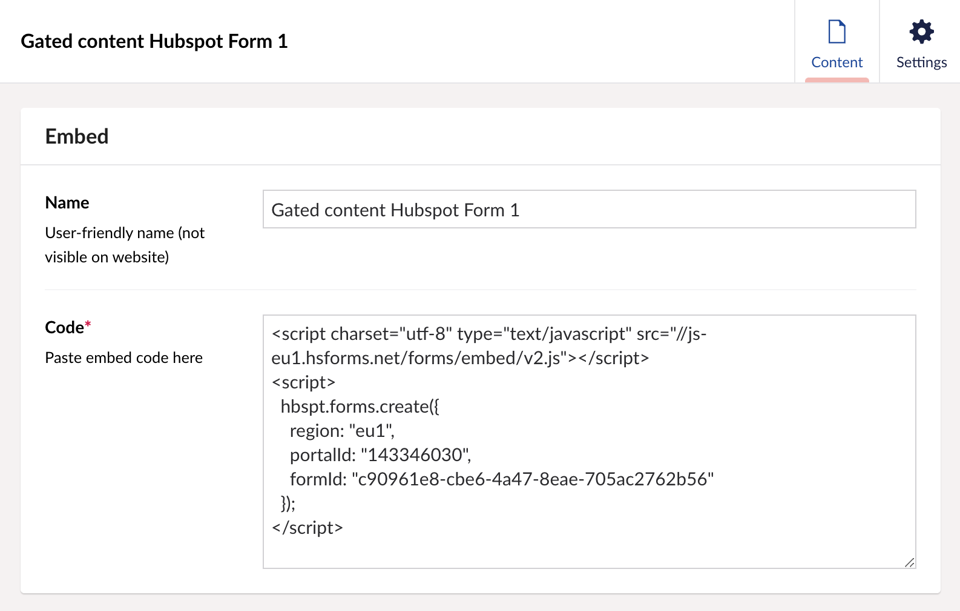Select the gear icon above the Settings label
The height and width of the screenshot is (611, 960).
point(921,31)
